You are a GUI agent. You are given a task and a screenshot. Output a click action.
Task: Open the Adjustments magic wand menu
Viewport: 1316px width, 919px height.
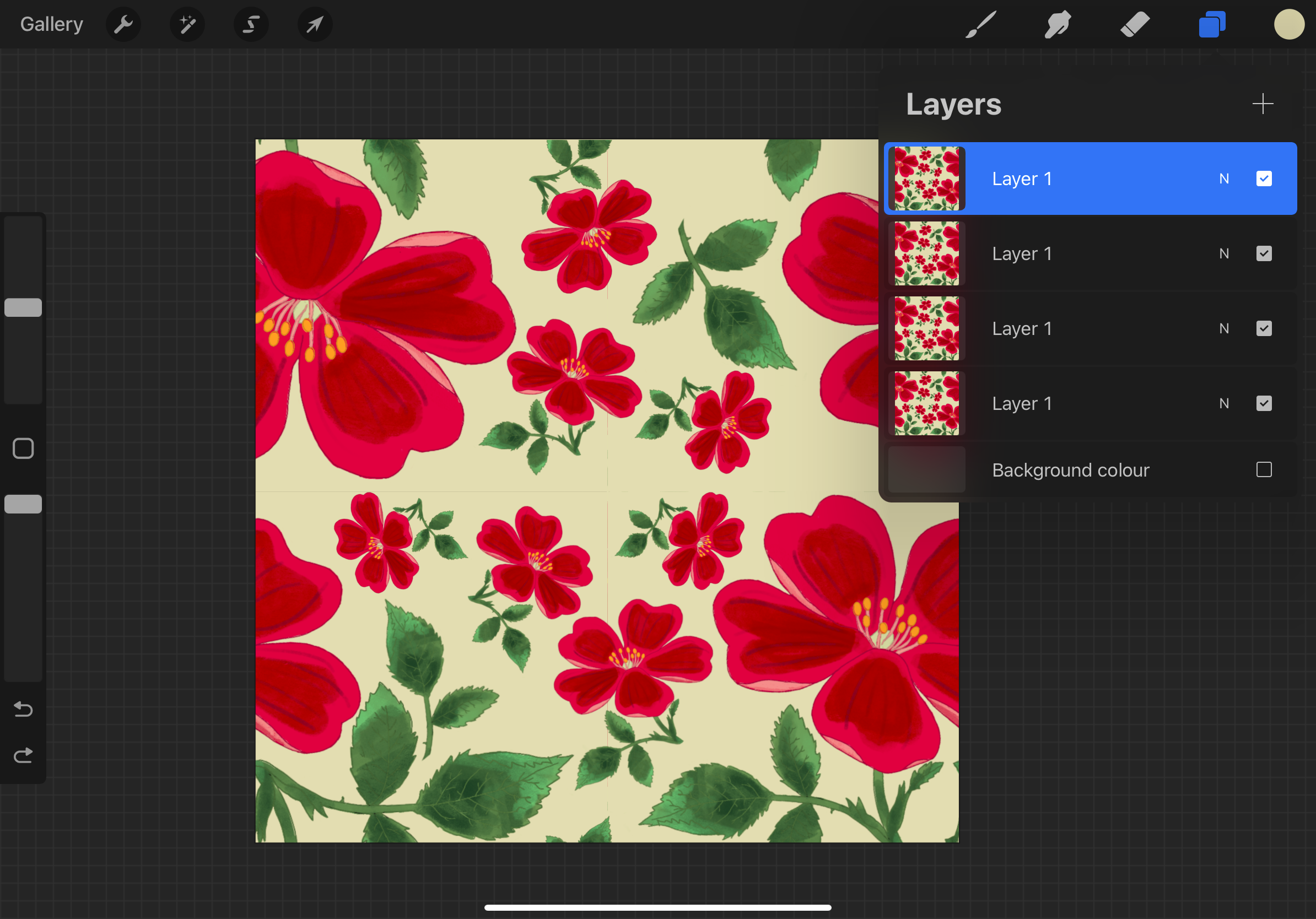click(x=187, y=25)
